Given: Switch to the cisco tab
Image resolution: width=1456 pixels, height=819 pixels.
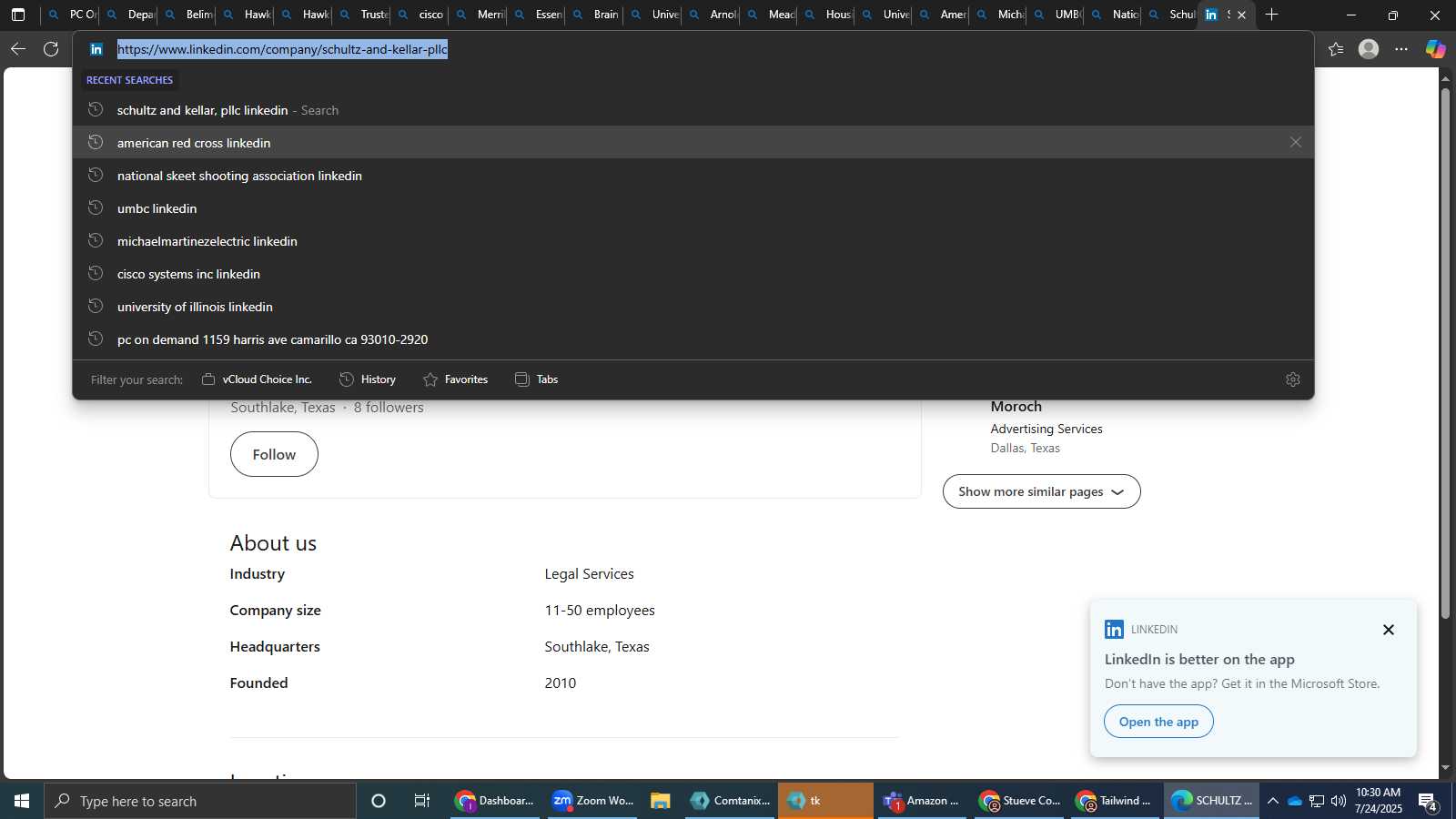Looking at the screenshot, I should point(421,15).
